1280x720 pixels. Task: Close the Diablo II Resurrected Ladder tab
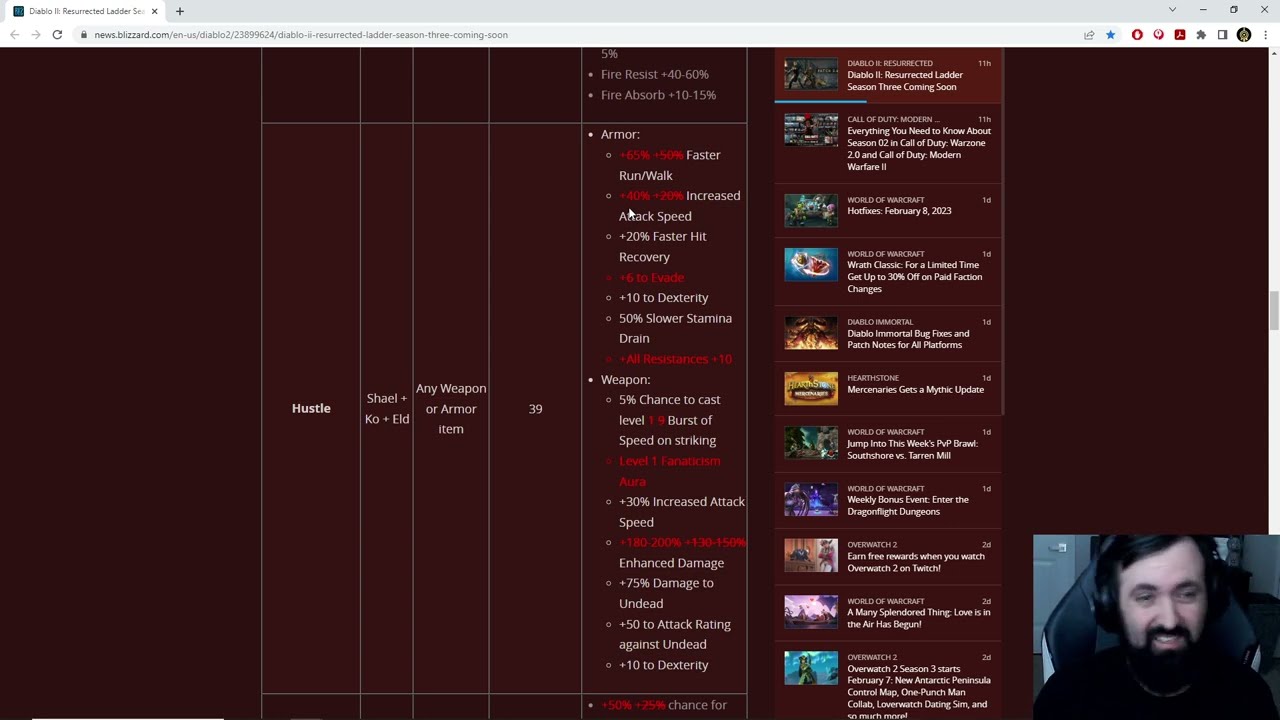pos(154,11)
